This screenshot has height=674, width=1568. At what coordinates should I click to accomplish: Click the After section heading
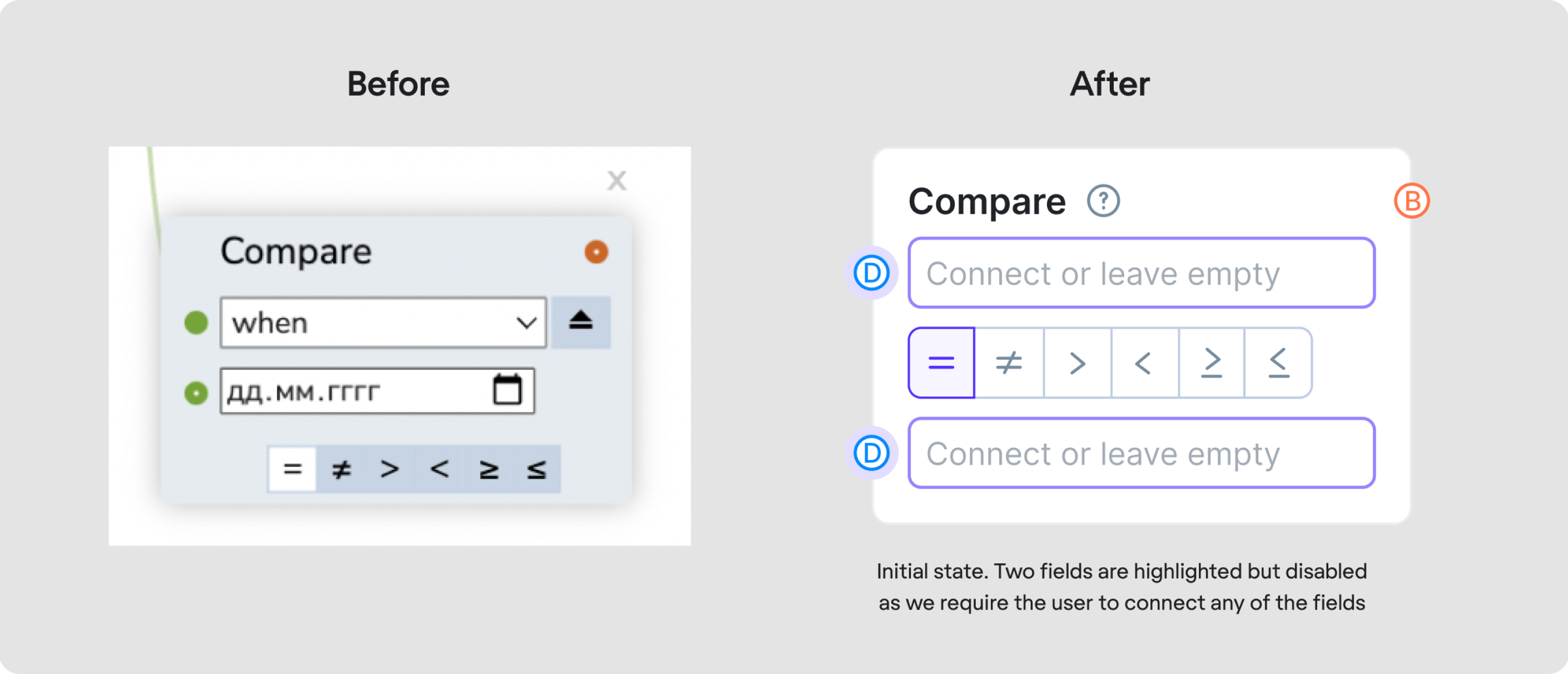coord(1110,85)
